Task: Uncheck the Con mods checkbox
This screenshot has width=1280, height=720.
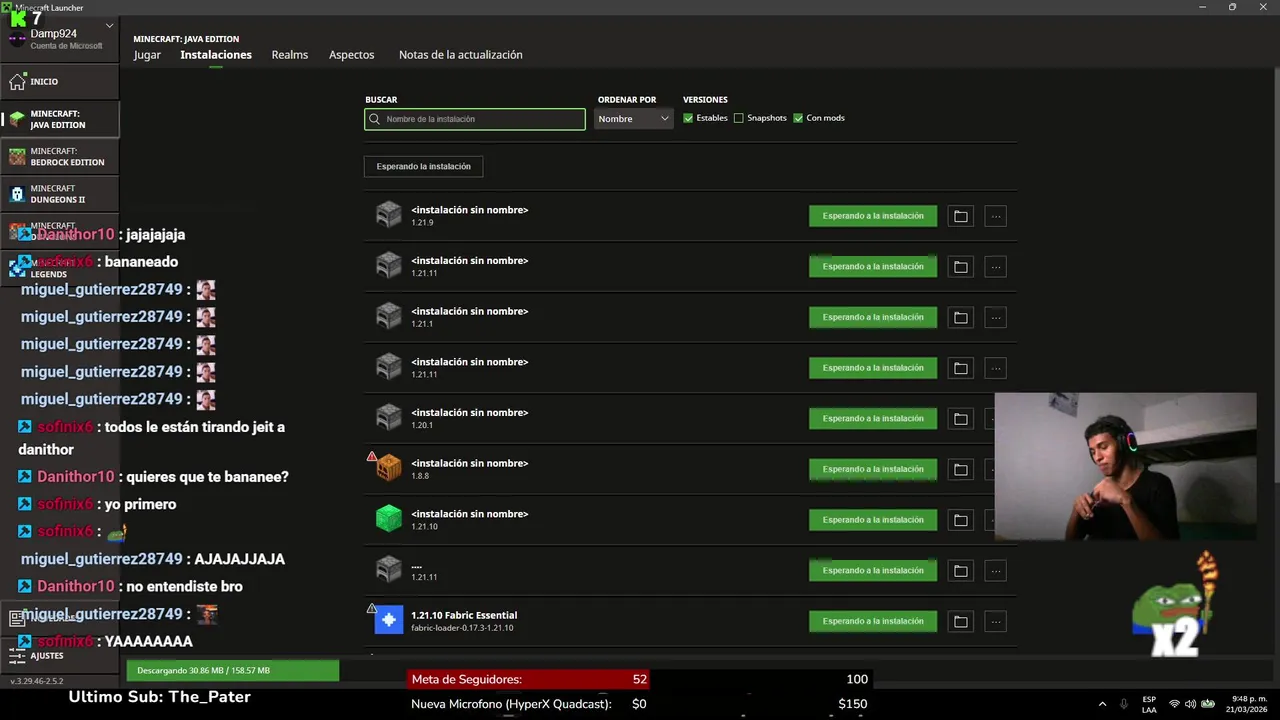Action: pyautogui.click(x=798, y=118)
